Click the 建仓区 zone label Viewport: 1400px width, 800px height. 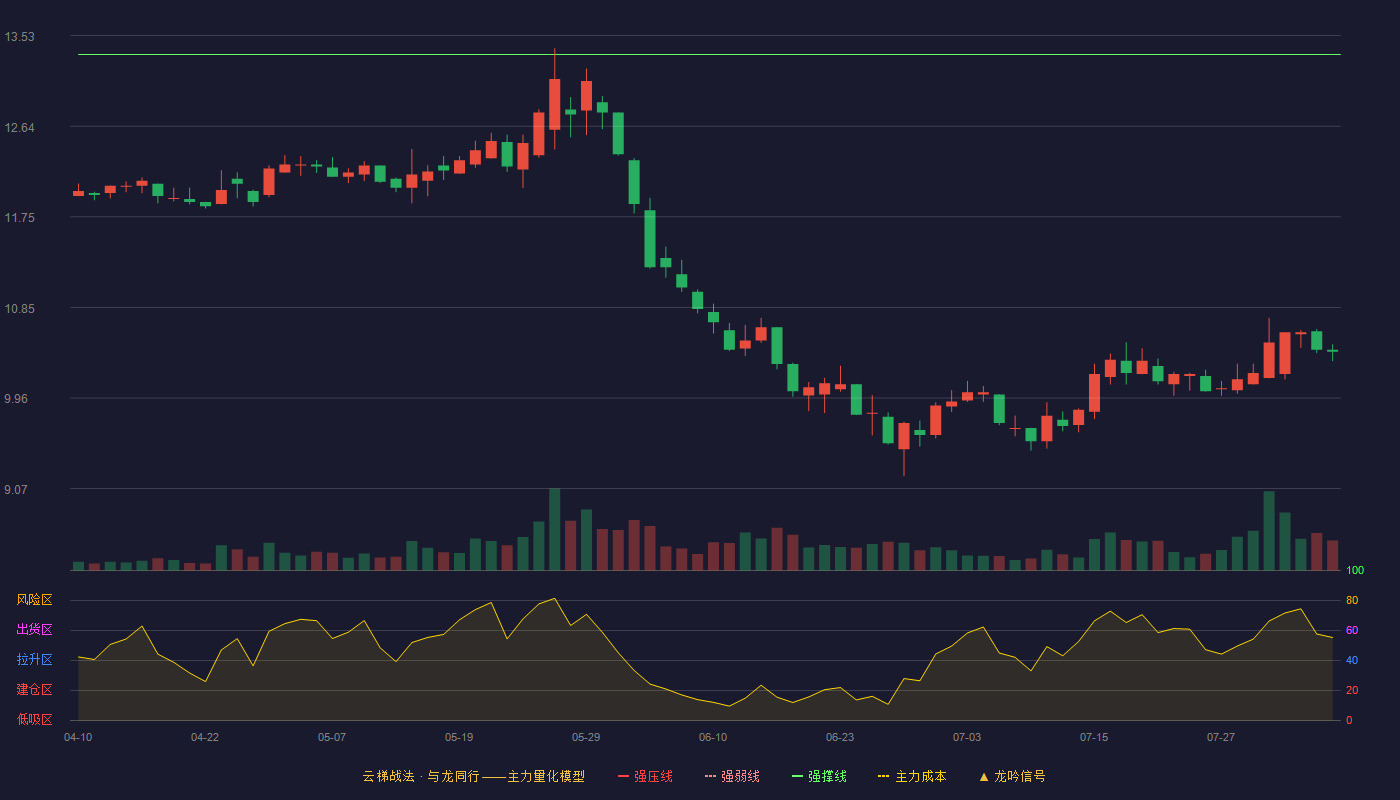click(x=34, y=690)
